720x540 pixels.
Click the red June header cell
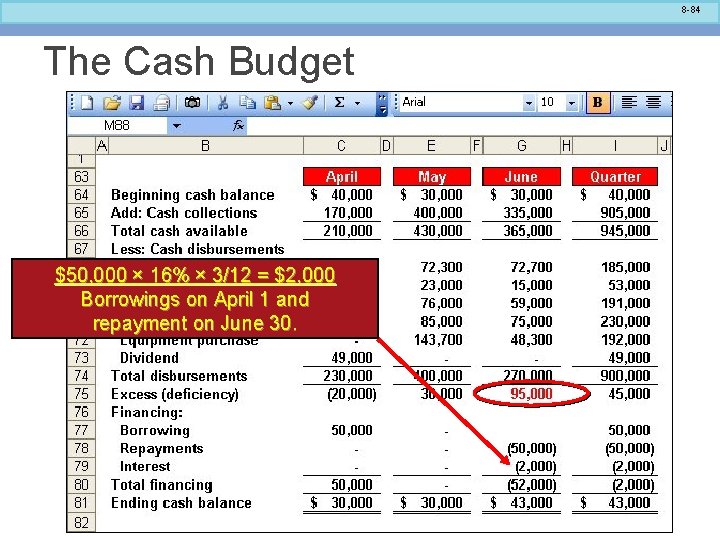[521, 177]
